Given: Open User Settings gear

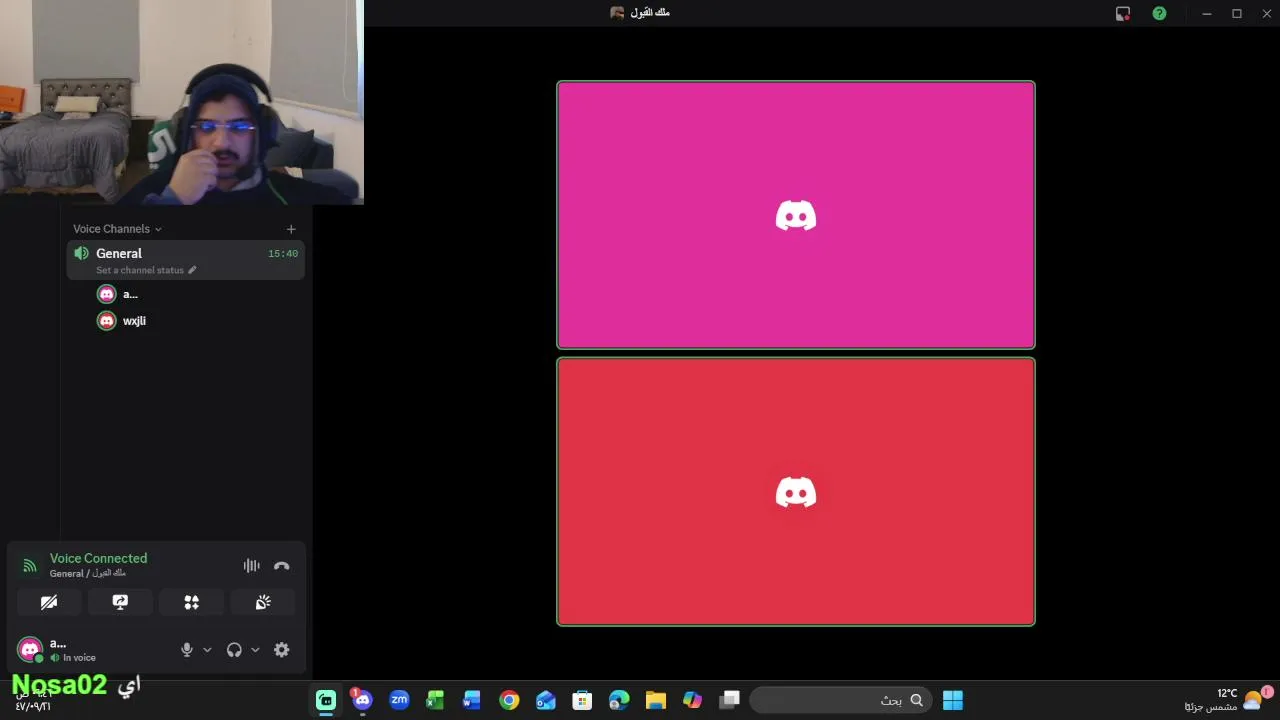Looking at the screenshot, I should pos(282,650).
